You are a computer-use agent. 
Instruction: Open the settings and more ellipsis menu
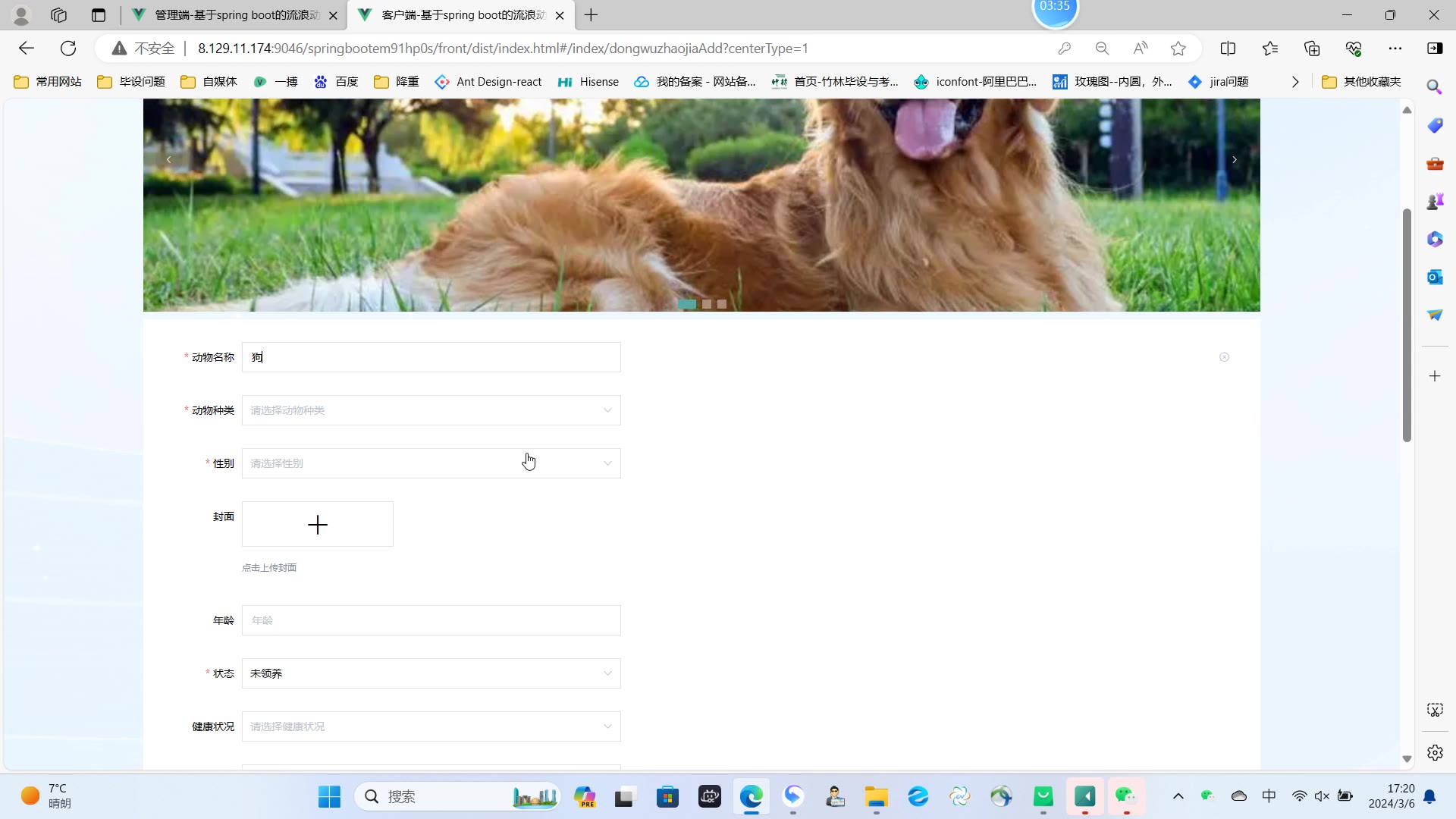point(1395,49)
